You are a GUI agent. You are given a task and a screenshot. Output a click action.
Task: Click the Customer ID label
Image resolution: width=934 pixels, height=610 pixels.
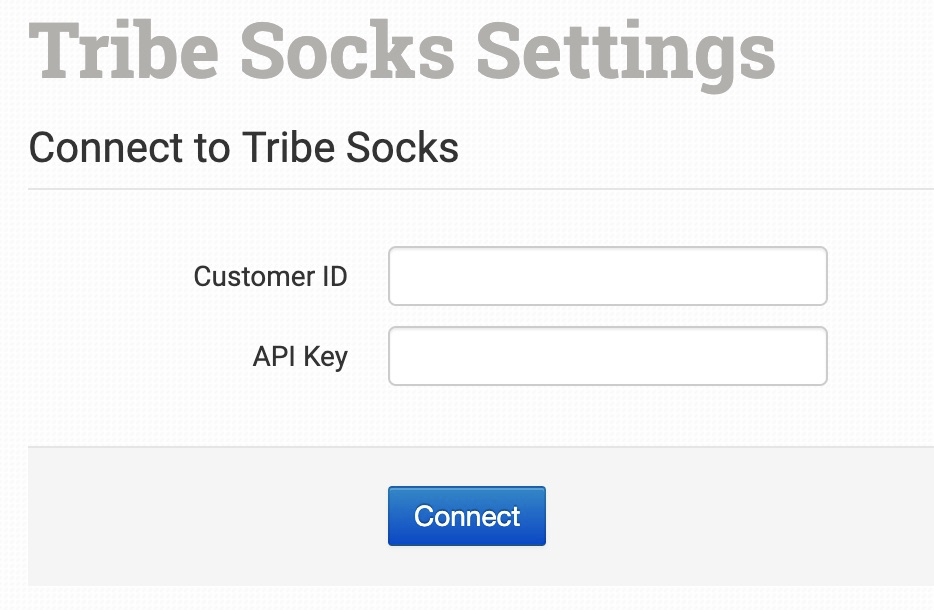click(x=270, y=276)
